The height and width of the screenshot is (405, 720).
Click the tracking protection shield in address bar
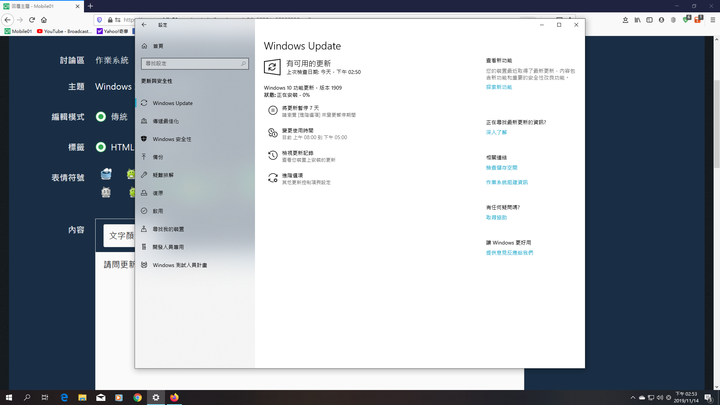100,20
